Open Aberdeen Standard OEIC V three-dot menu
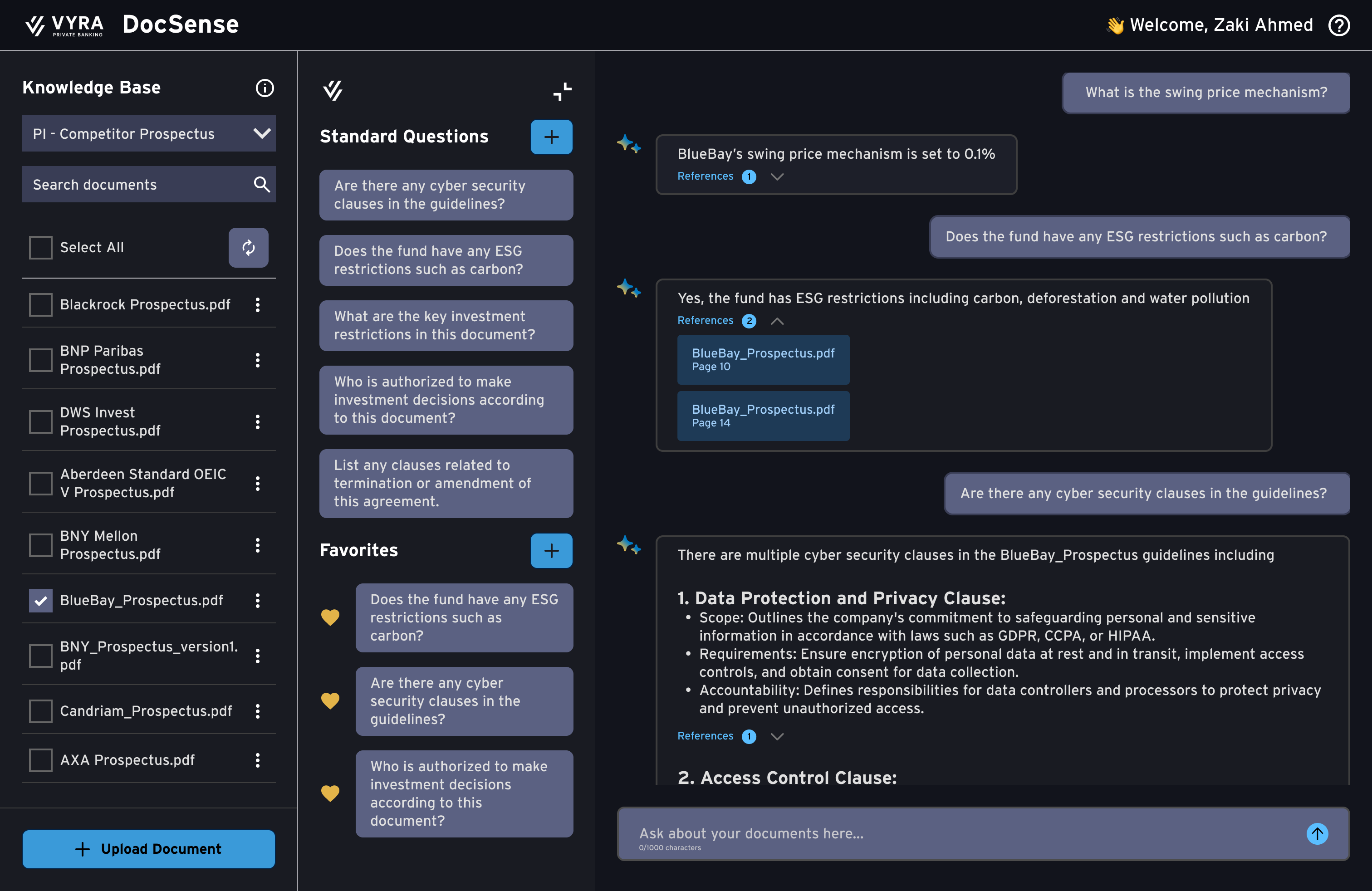Screen dimensions: 1372x891 click(x=258, y=484)
